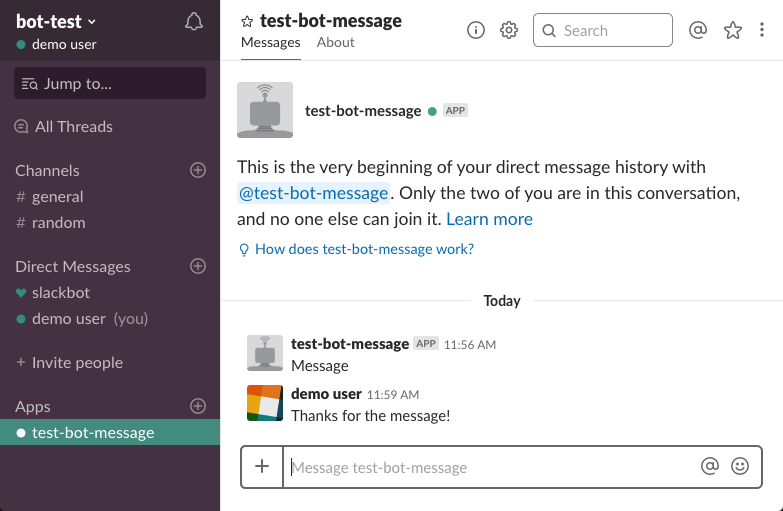
Task: Open the Learn more link
Action: 489,219
